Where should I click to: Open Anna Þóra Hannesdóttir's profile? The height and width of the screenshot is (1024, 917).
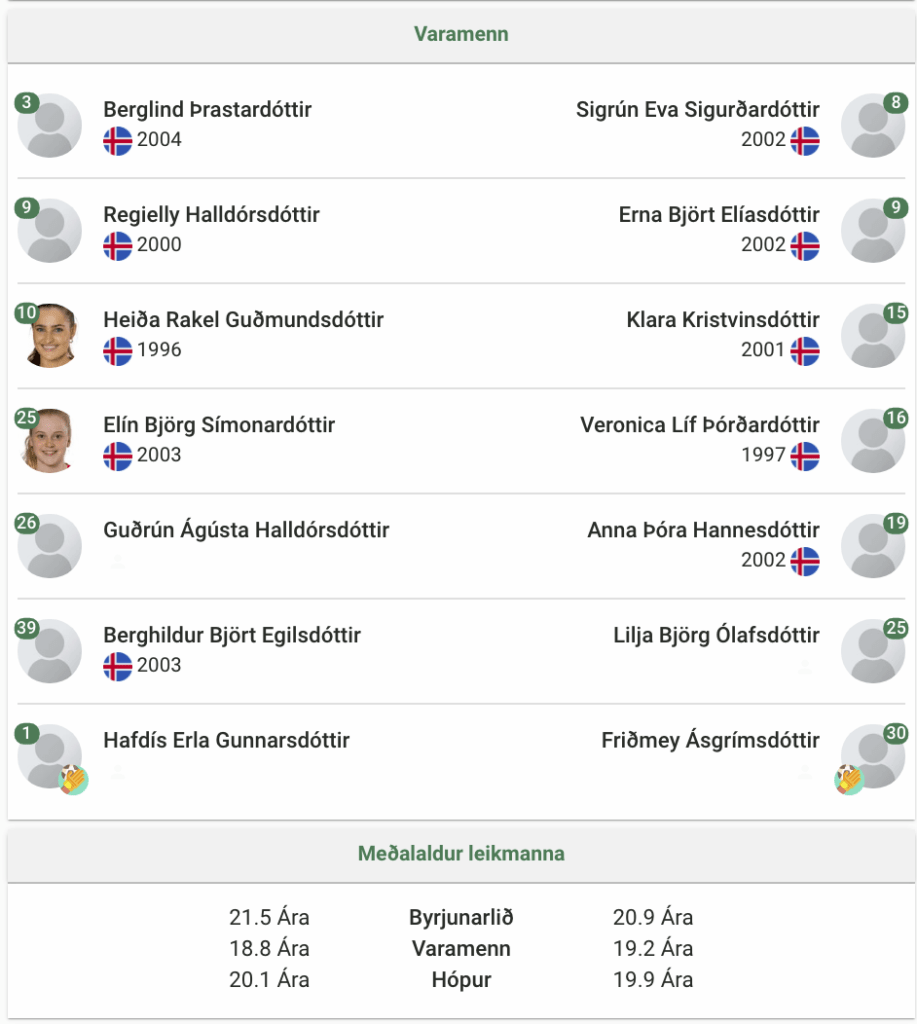click(703, 530)
